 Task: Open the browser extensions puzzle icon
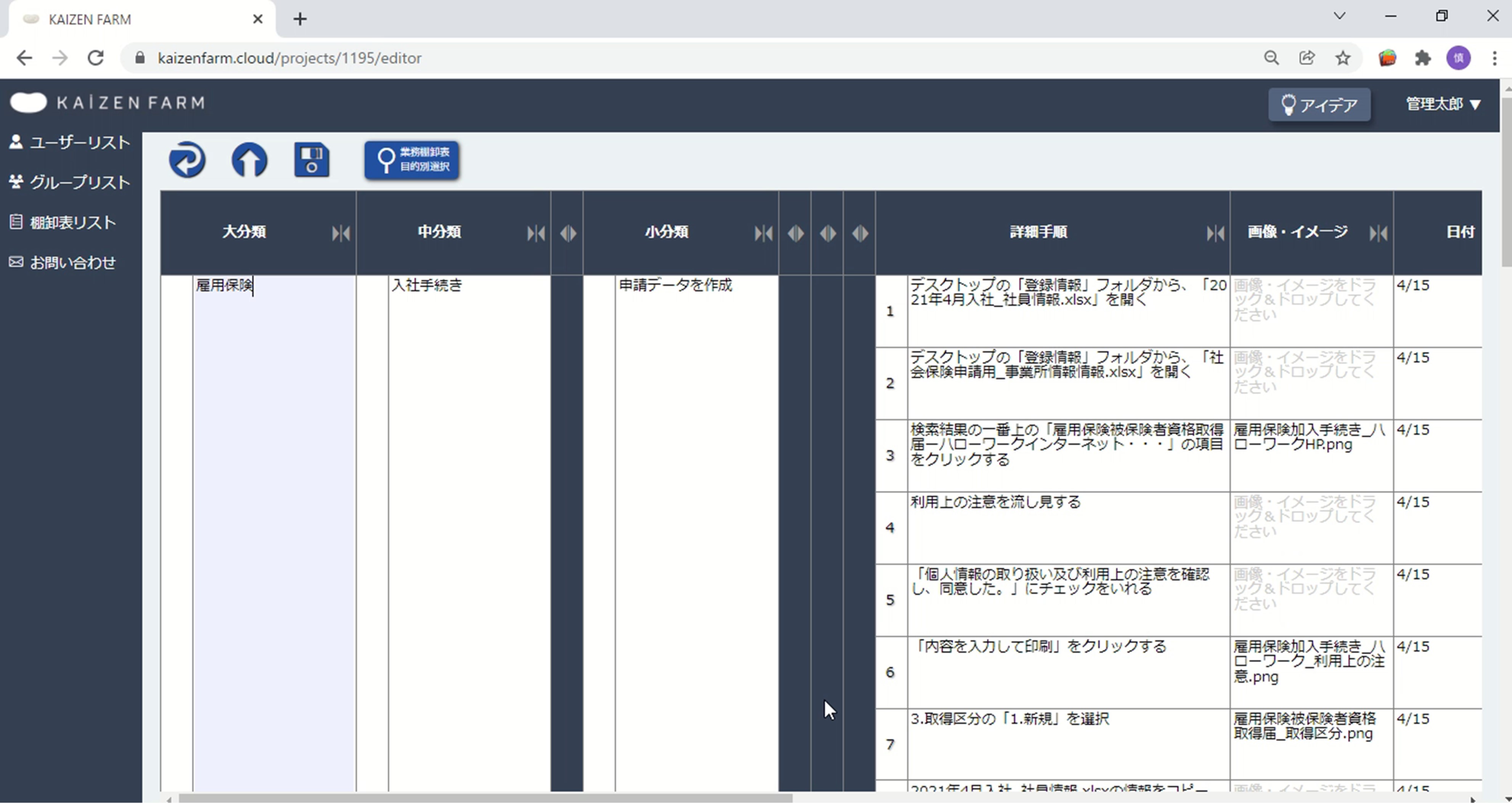(1423, 58)
